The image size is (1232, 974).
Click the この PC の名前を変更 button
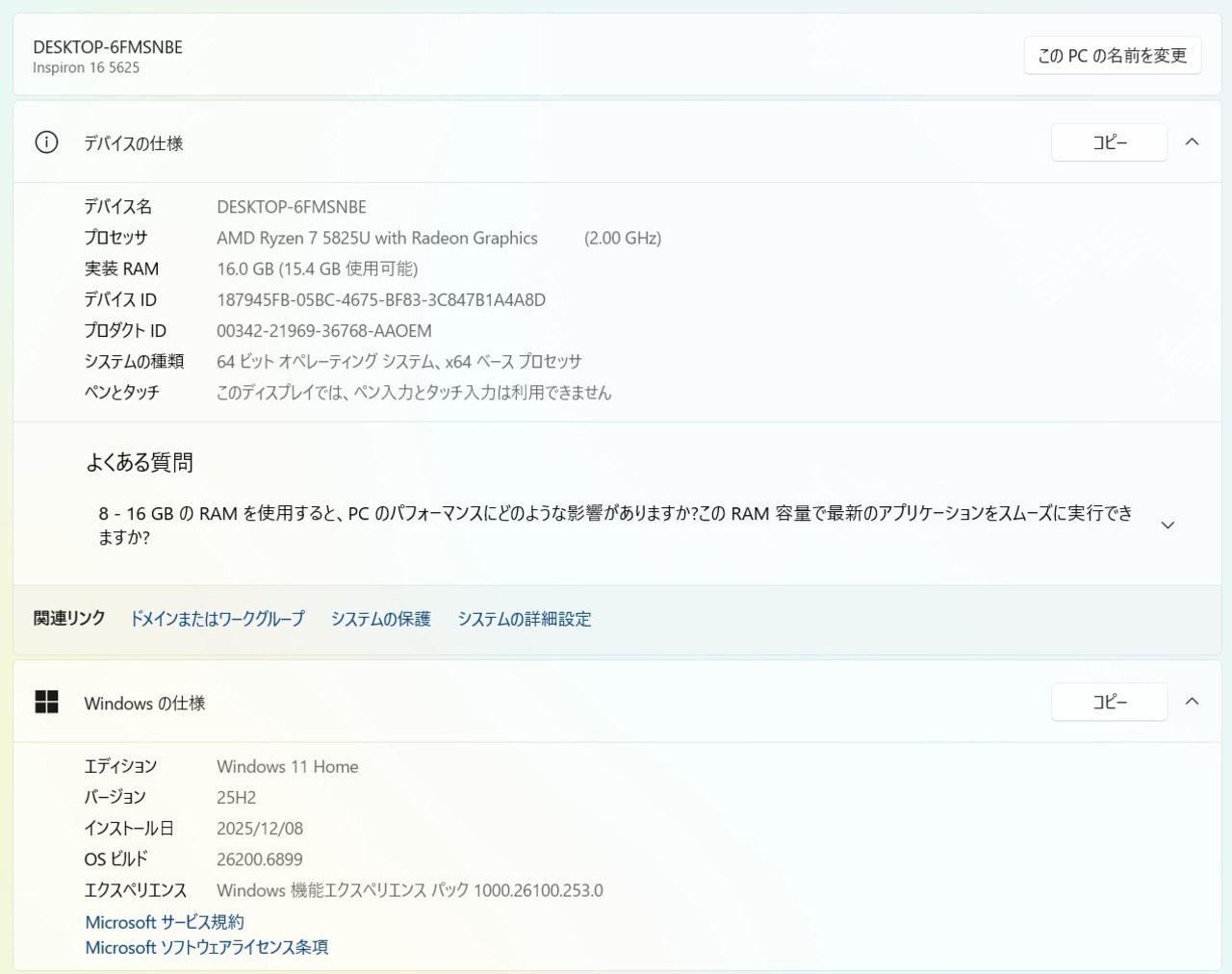(1112, 56)
